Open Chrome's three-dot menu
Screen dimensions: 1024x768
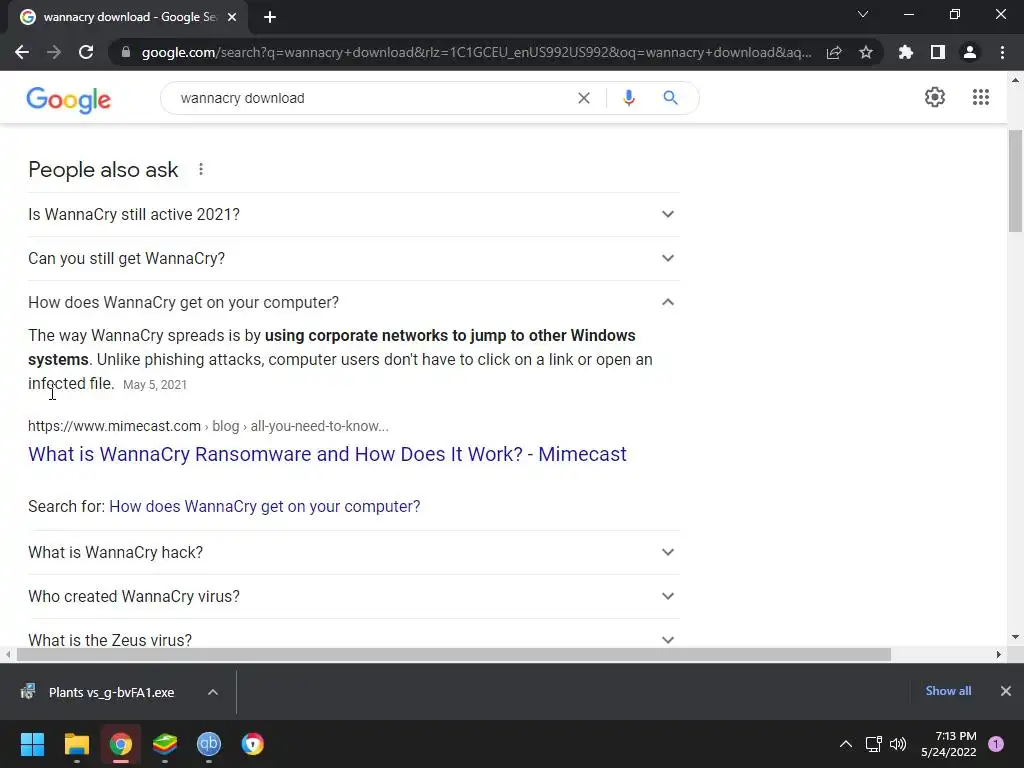(x=1002, y=52)
